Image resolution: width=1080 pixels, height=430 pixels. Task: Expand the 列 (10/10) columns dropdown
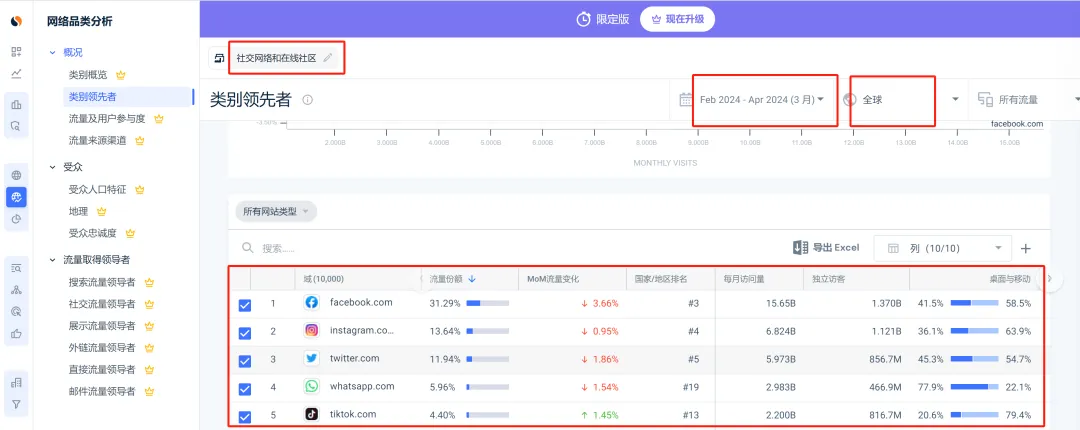[x=943, y=248]
